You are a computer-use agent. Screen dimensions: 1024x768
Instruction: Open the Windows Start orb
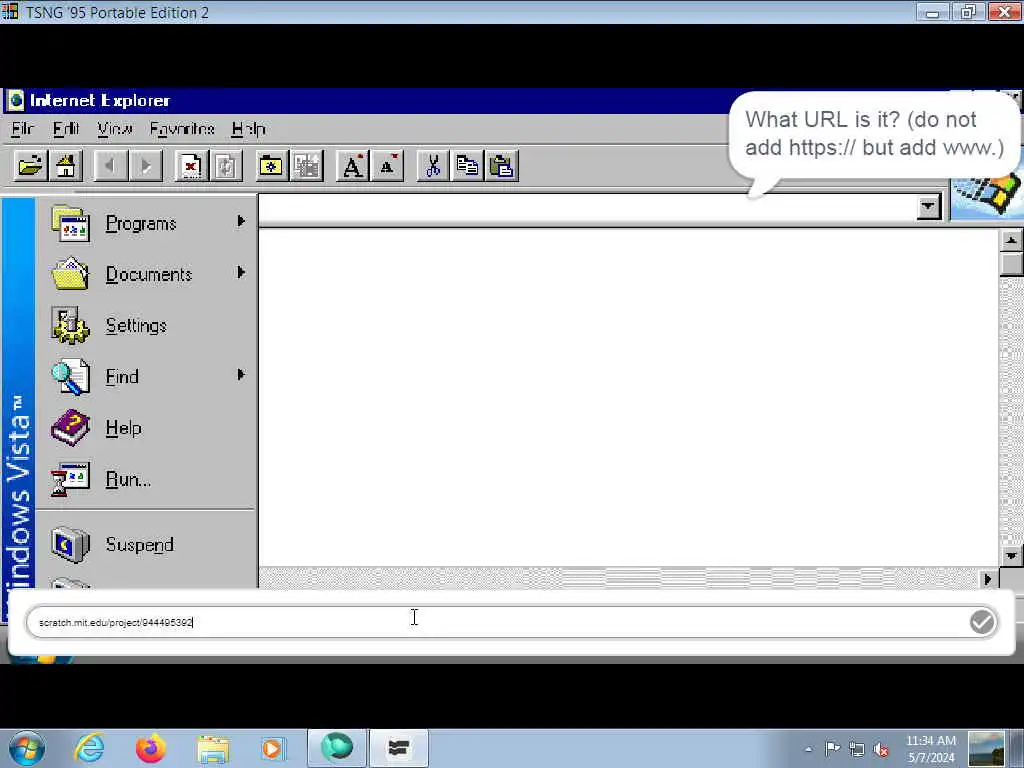27,748
